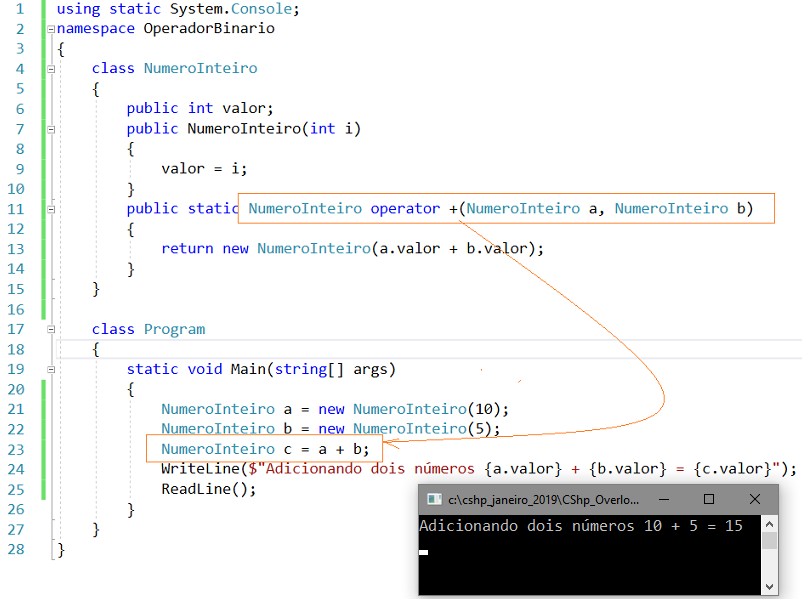Collapse the class NumeroInteiro block
Viewport: 806px width, 600px height.
(x=51, y=69)
